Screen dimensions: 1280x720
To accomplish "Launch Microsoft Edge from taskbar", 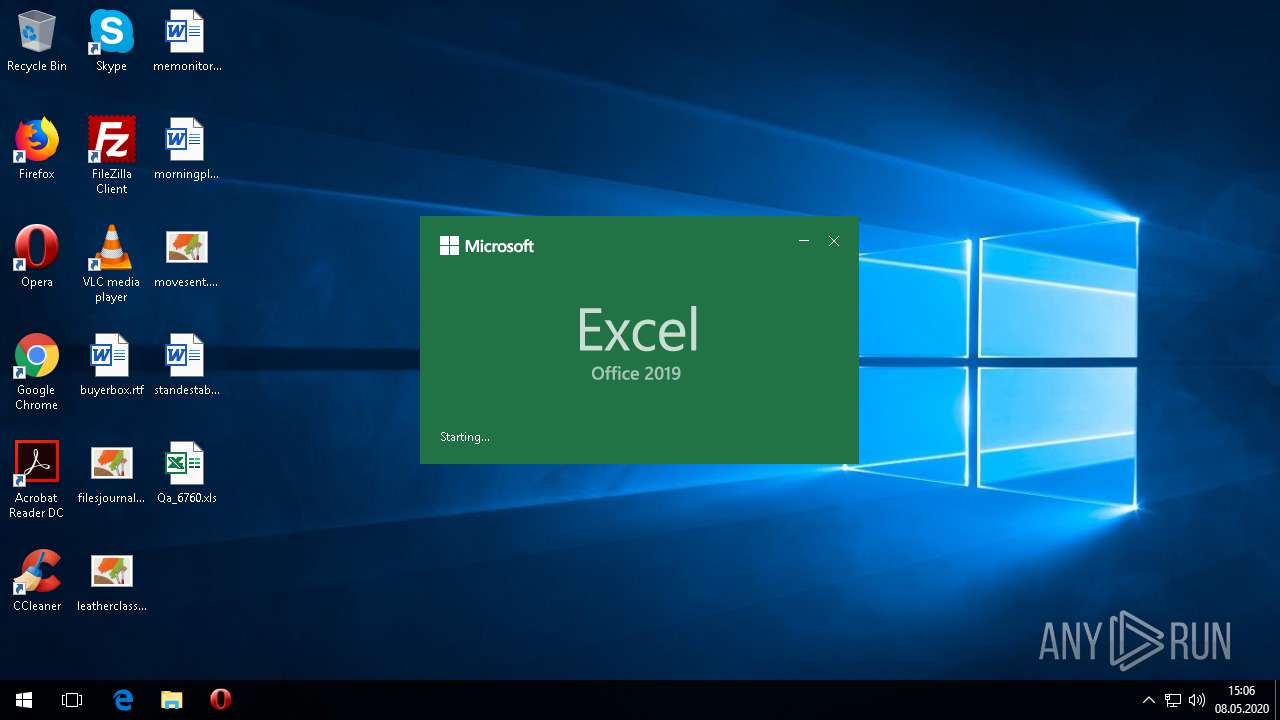I will [x=122, y=700].
